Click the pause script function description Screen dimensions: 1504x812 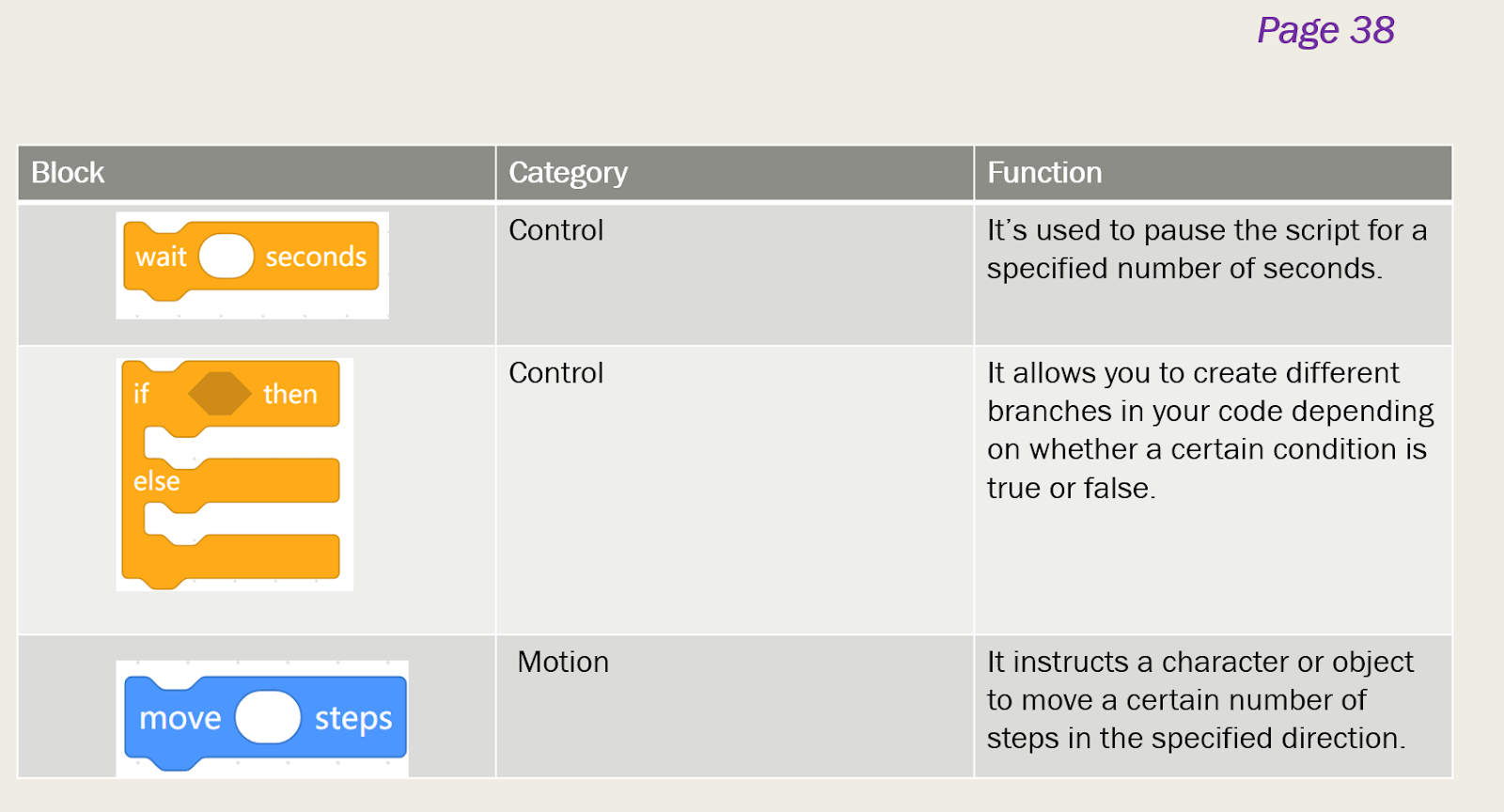tap(1207, 249)
